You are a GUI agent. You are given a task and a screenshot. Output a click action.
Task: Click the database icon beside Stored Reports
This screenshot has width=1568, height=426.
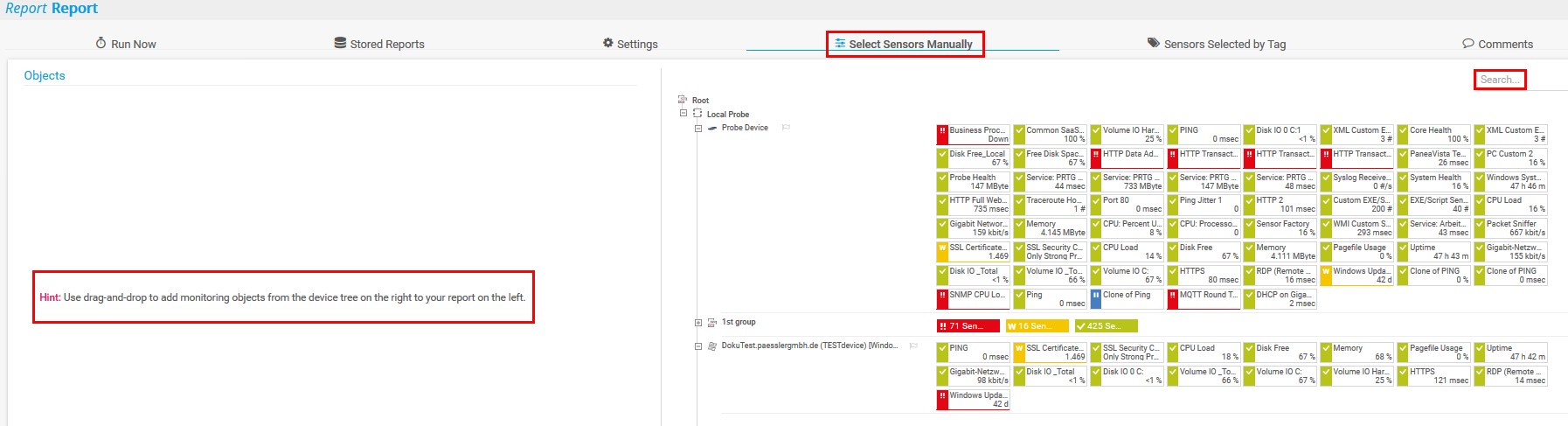pos(340,44)
